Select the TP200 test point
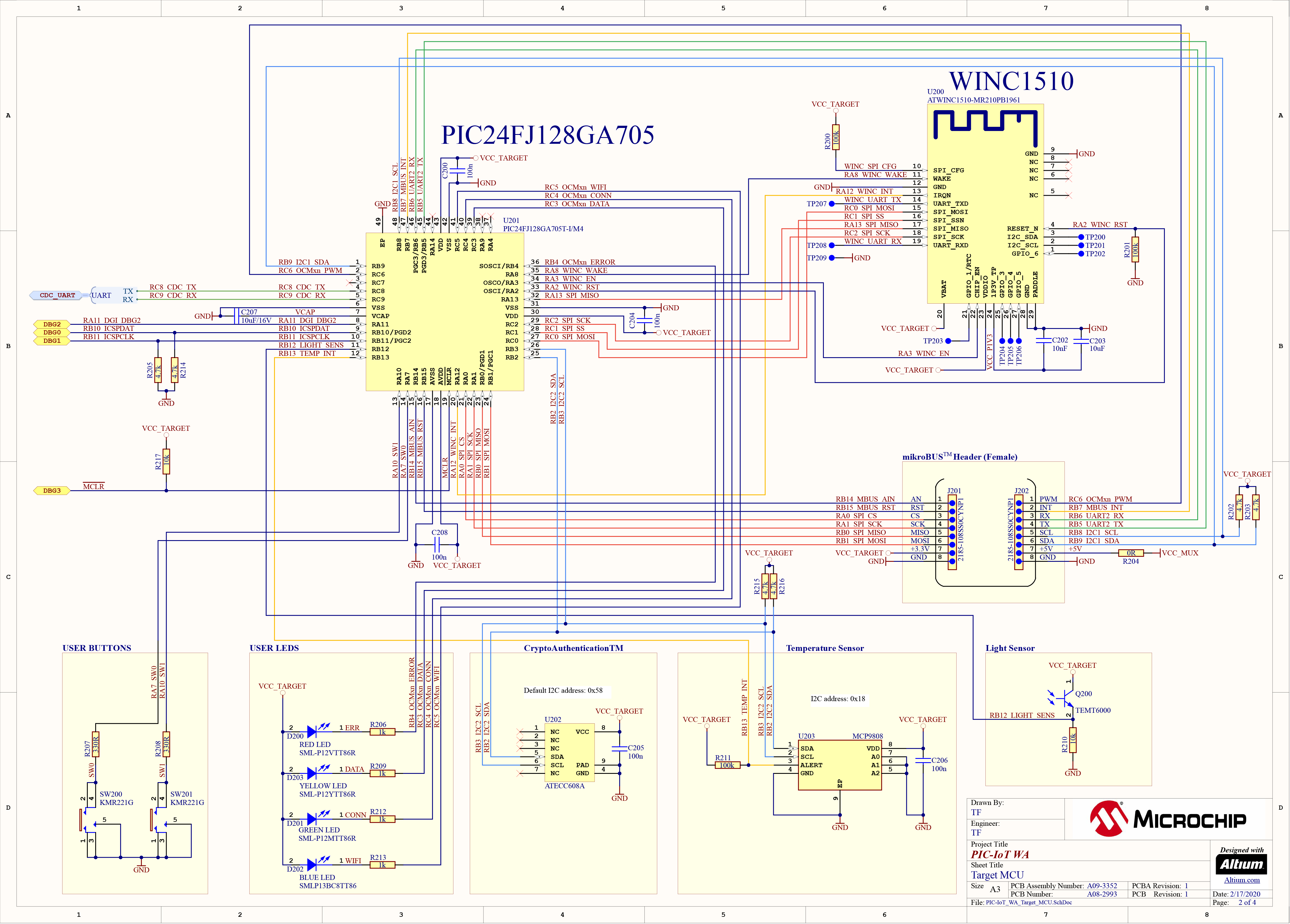 [x=1081, y=236]
